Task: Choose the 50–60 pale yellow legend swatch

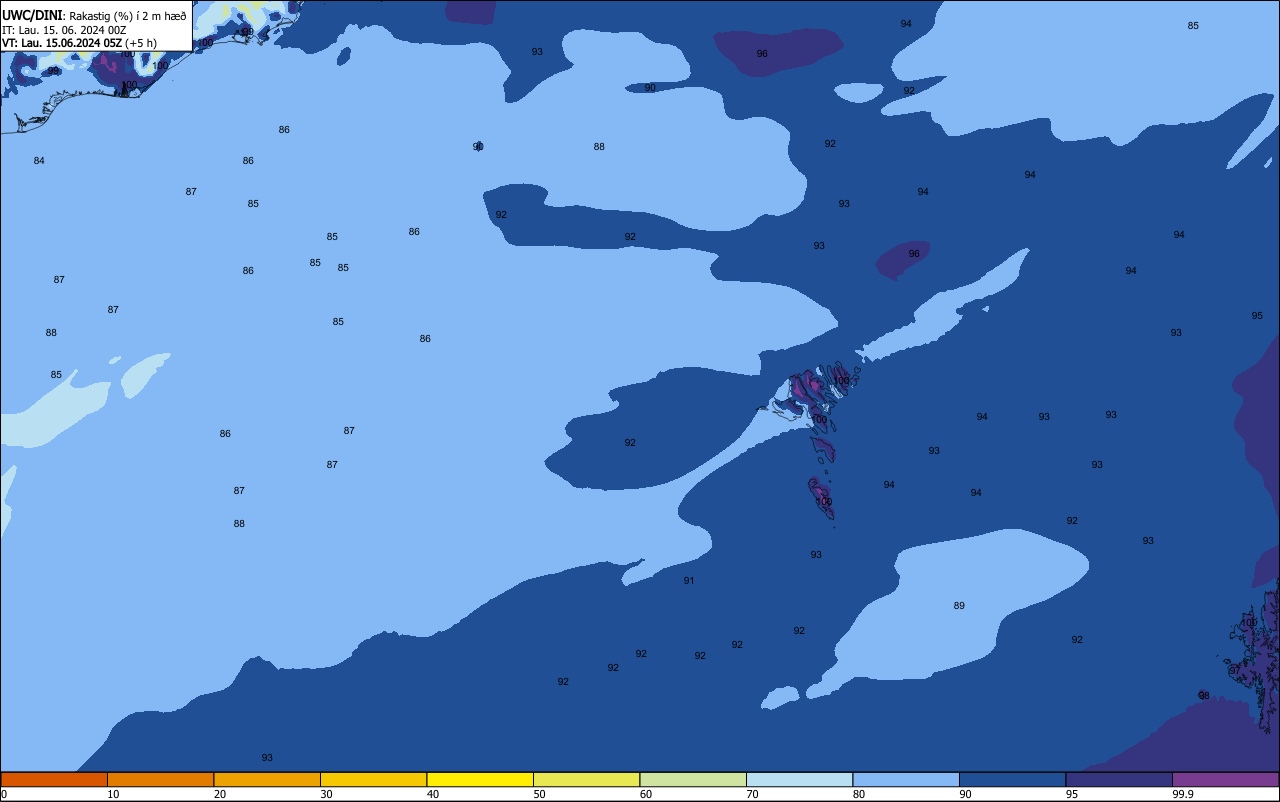Action: 586,779
